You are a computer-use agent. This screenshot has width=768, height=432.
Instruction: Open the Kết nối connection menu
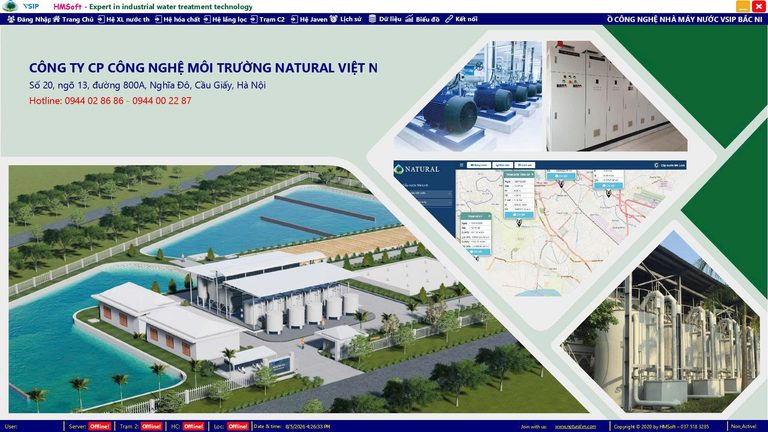click(x=461, y=19)
